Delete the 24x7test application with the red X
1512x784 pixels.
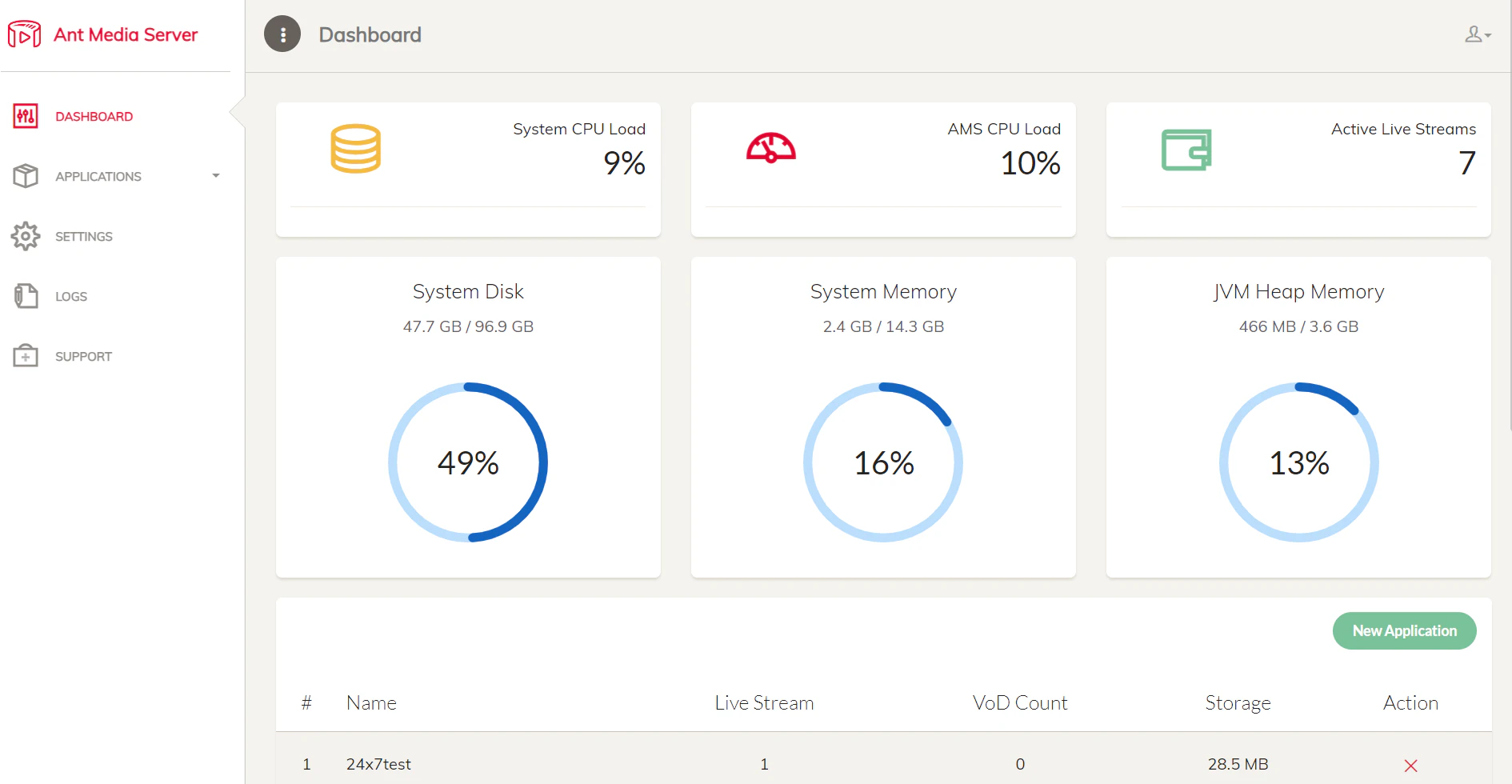click(x=1412, y=764)
